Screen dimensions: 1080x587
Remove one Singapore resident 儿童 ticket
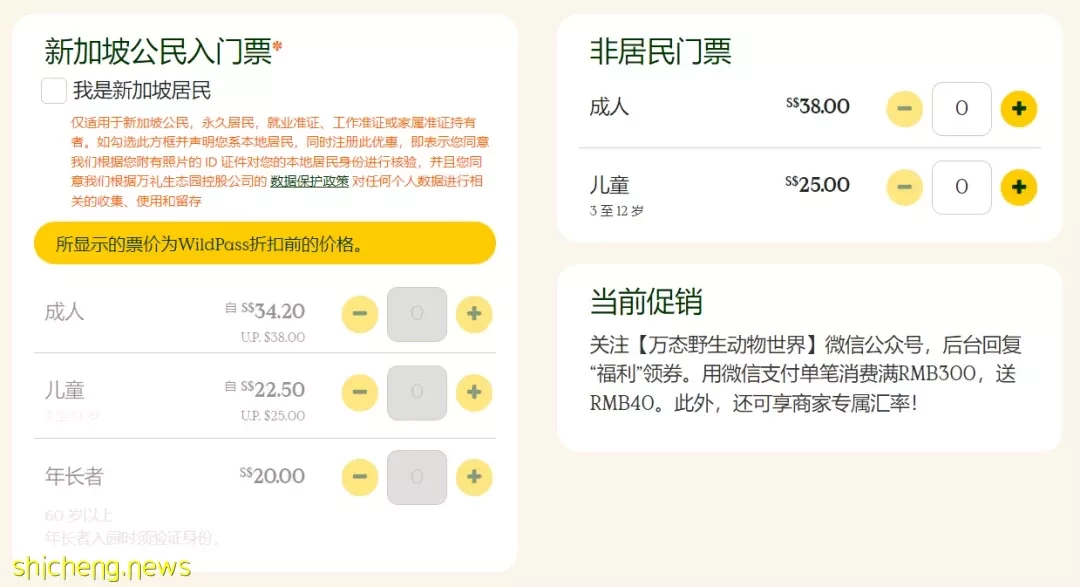pyautogui.click(x=360, y=393)
